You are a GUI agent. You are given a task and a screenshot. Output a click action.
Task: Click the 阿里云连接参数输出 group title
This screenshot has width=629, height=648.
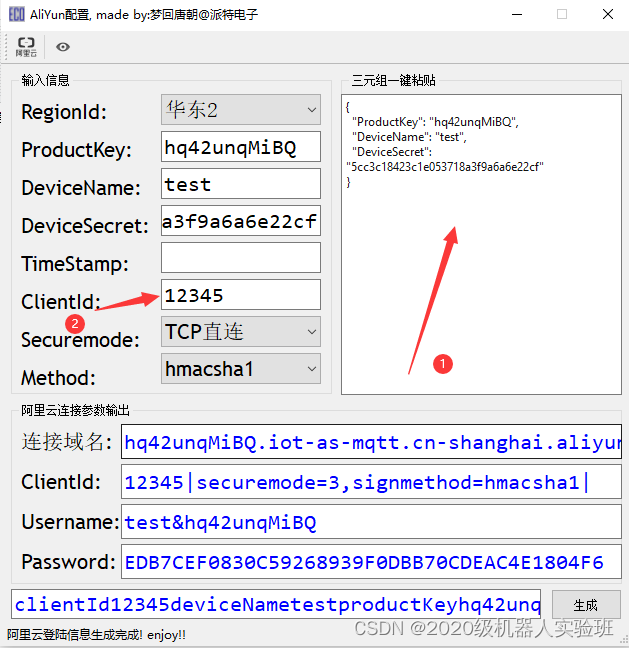[75, 410]
